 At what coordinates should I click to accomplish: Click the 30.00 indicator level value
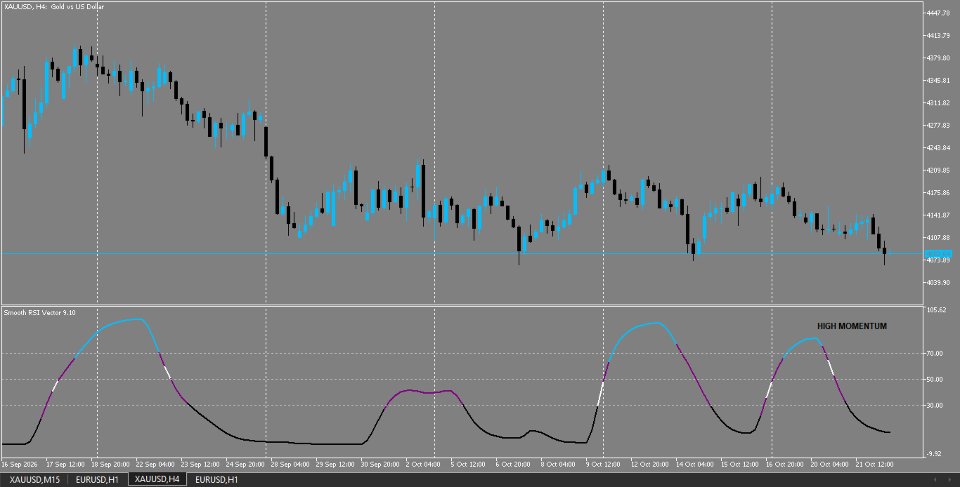[936, 405]
